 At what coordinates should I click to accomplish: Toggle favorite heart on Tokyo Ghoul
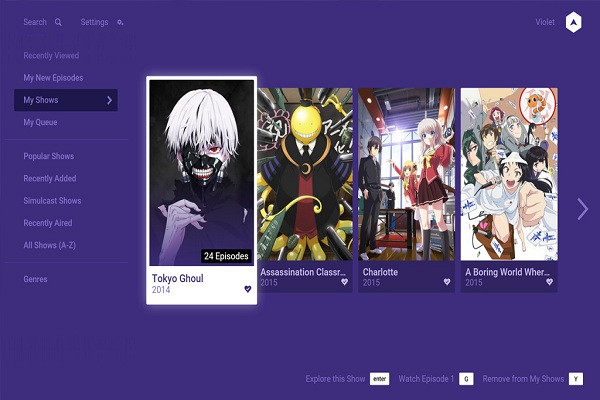(x=248, y=289)
